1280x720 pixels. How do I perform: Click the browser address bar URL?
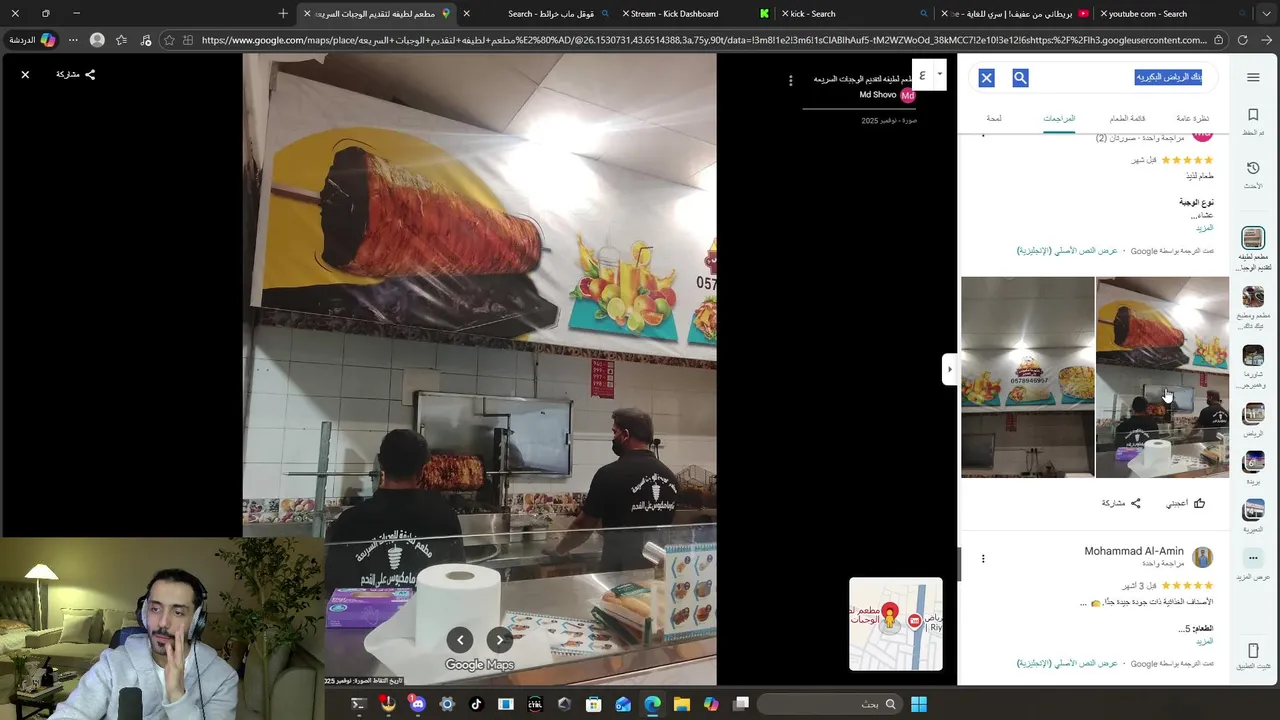(704, 40)
